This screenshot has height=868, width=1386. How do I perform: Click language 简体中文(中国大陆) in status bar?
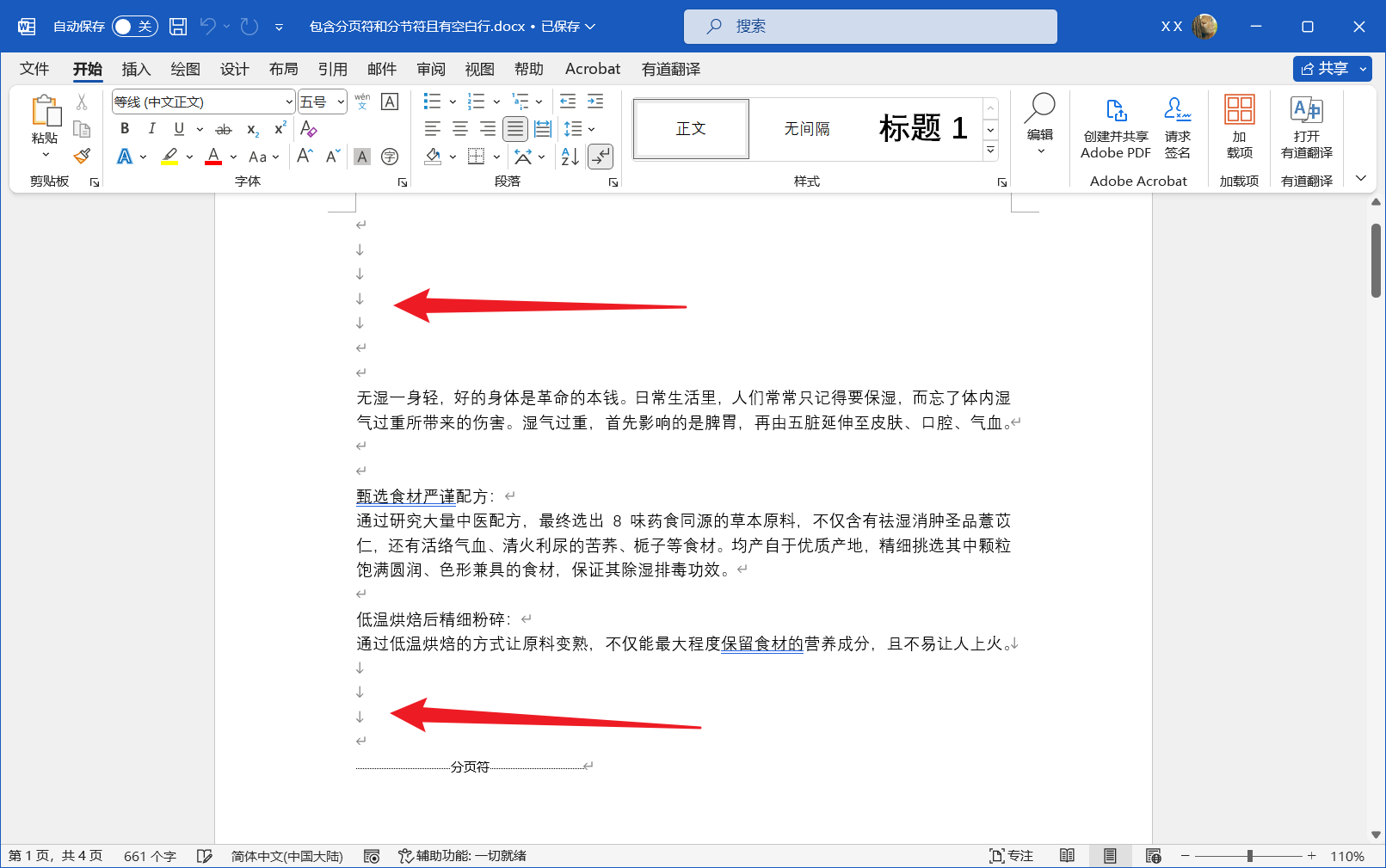[286, 856]
